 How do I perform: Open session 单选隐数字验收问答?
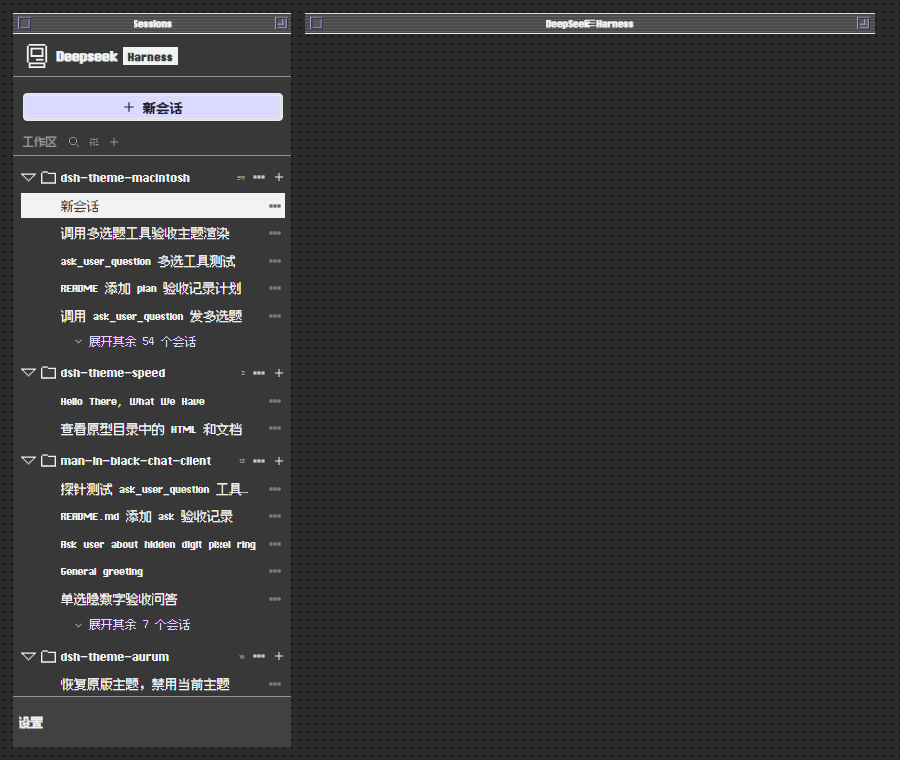click(x=119, y=599)
